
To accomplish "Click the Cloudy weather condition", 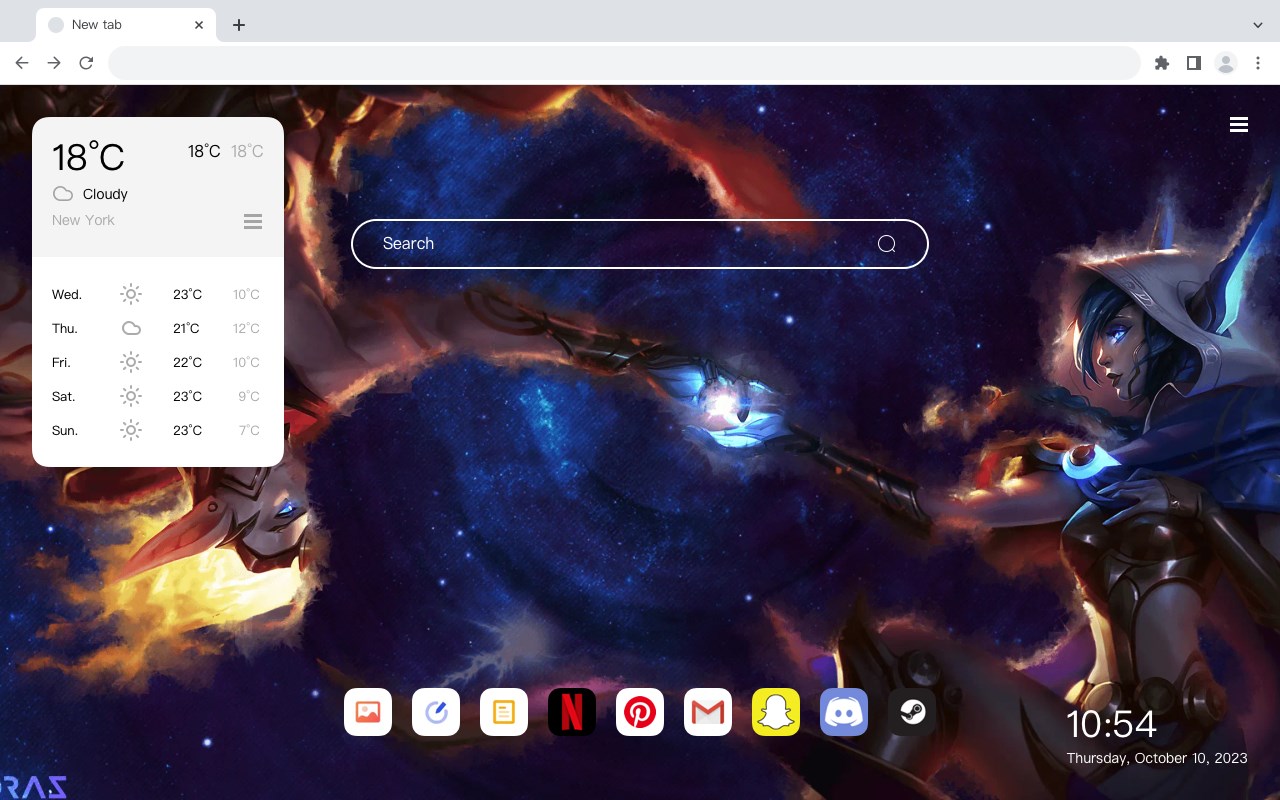I will (x=105, y=194).
